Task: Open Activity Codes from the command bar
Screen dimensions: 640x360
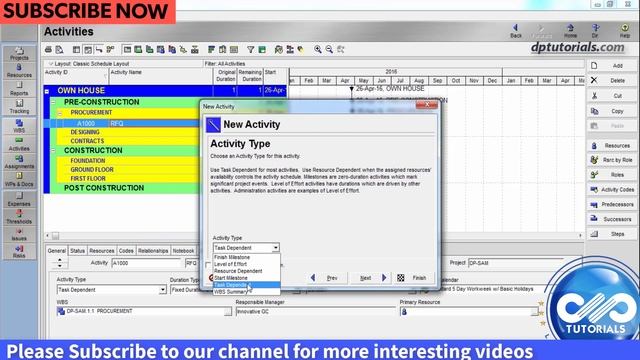Action: [x=611, y=189]
